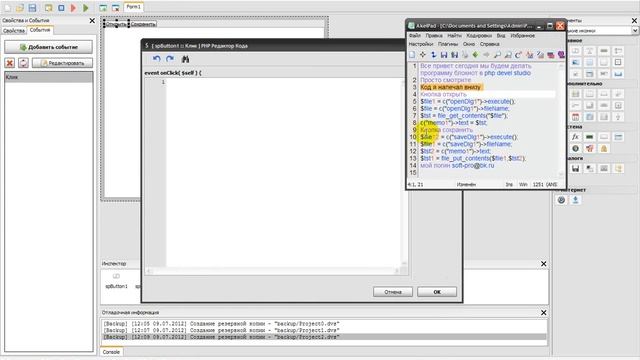Click the code editor horizontal scrollbar left arrow
This screenshot has height=360, width=640.
click(149, 271)
